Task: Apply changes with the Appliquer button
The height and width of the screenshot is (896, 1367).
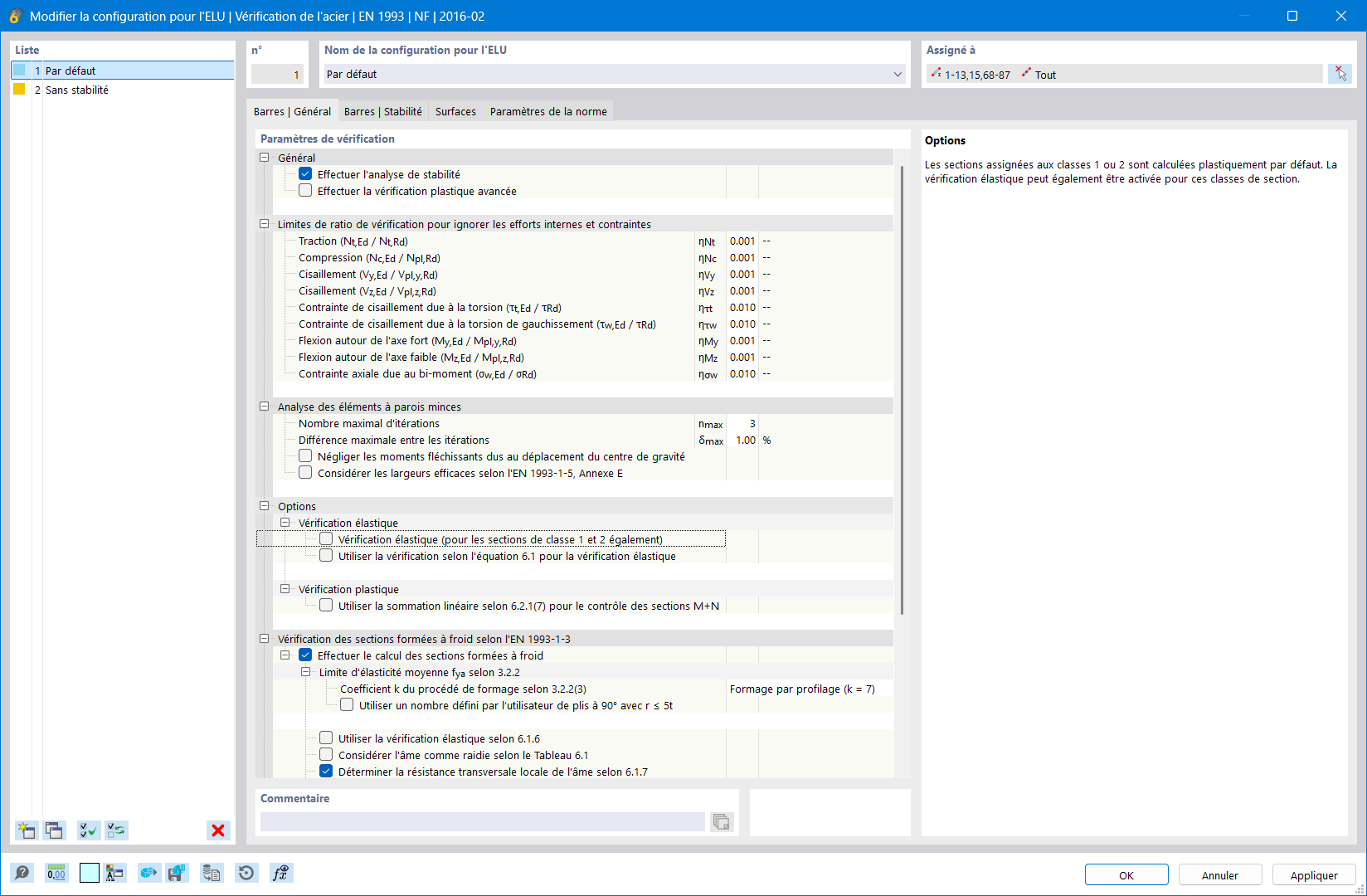Action: point(1314,874)
